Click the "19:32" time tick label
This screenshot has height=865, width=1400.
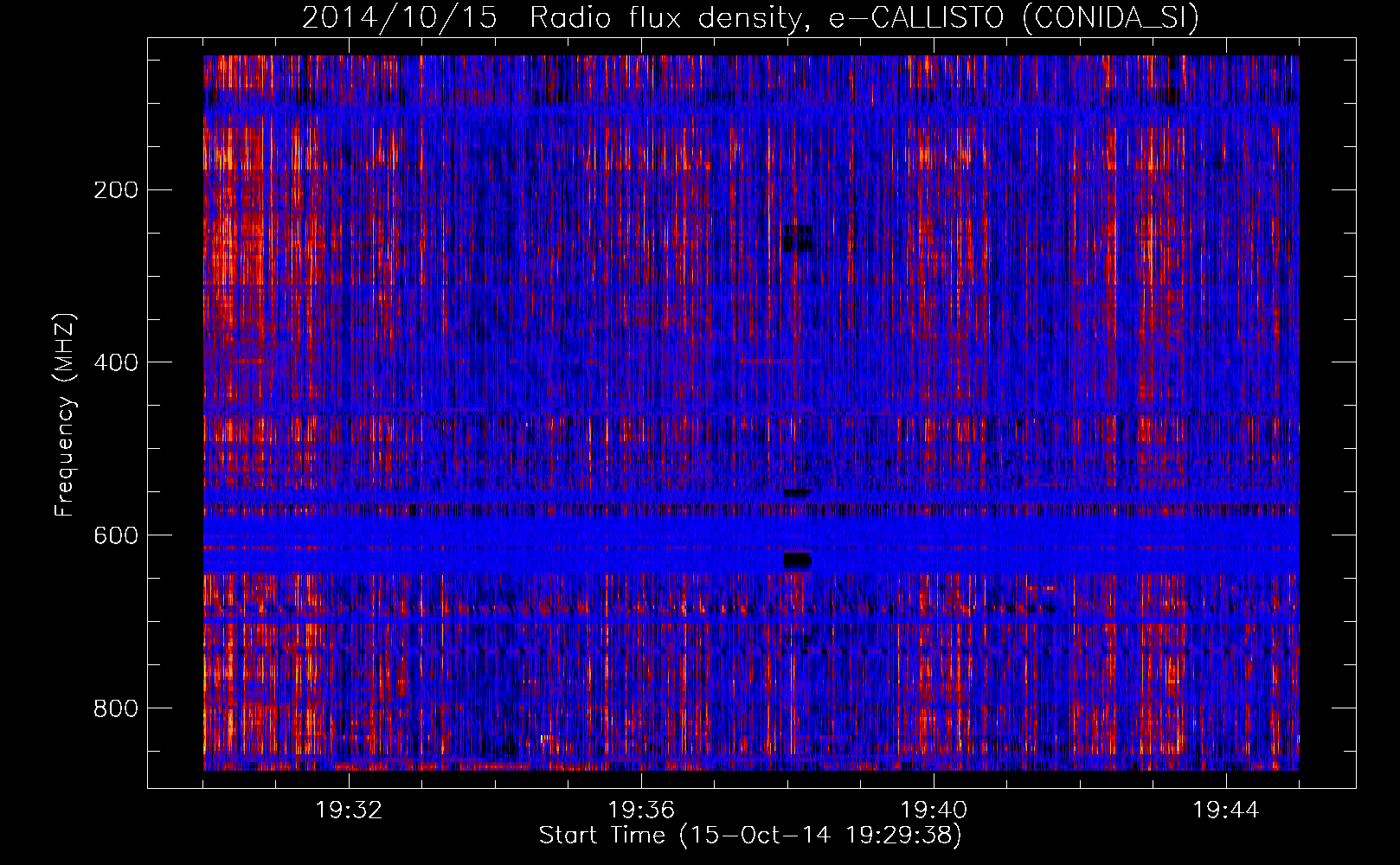point(349,811)
